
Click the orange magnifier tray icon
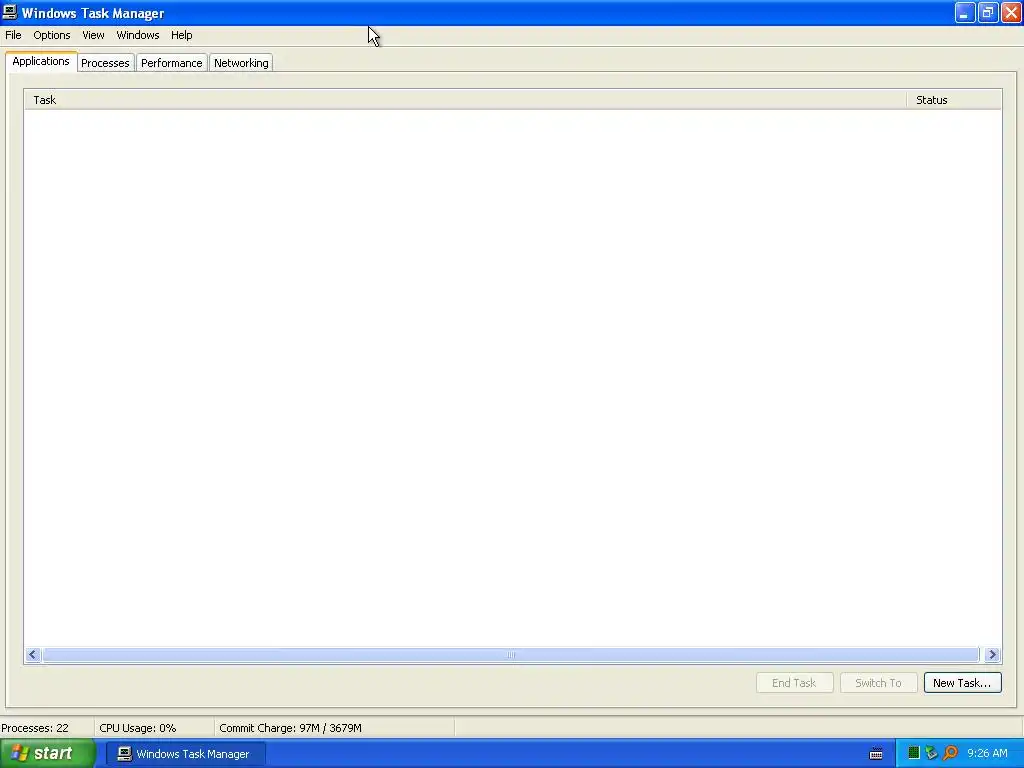950,754
